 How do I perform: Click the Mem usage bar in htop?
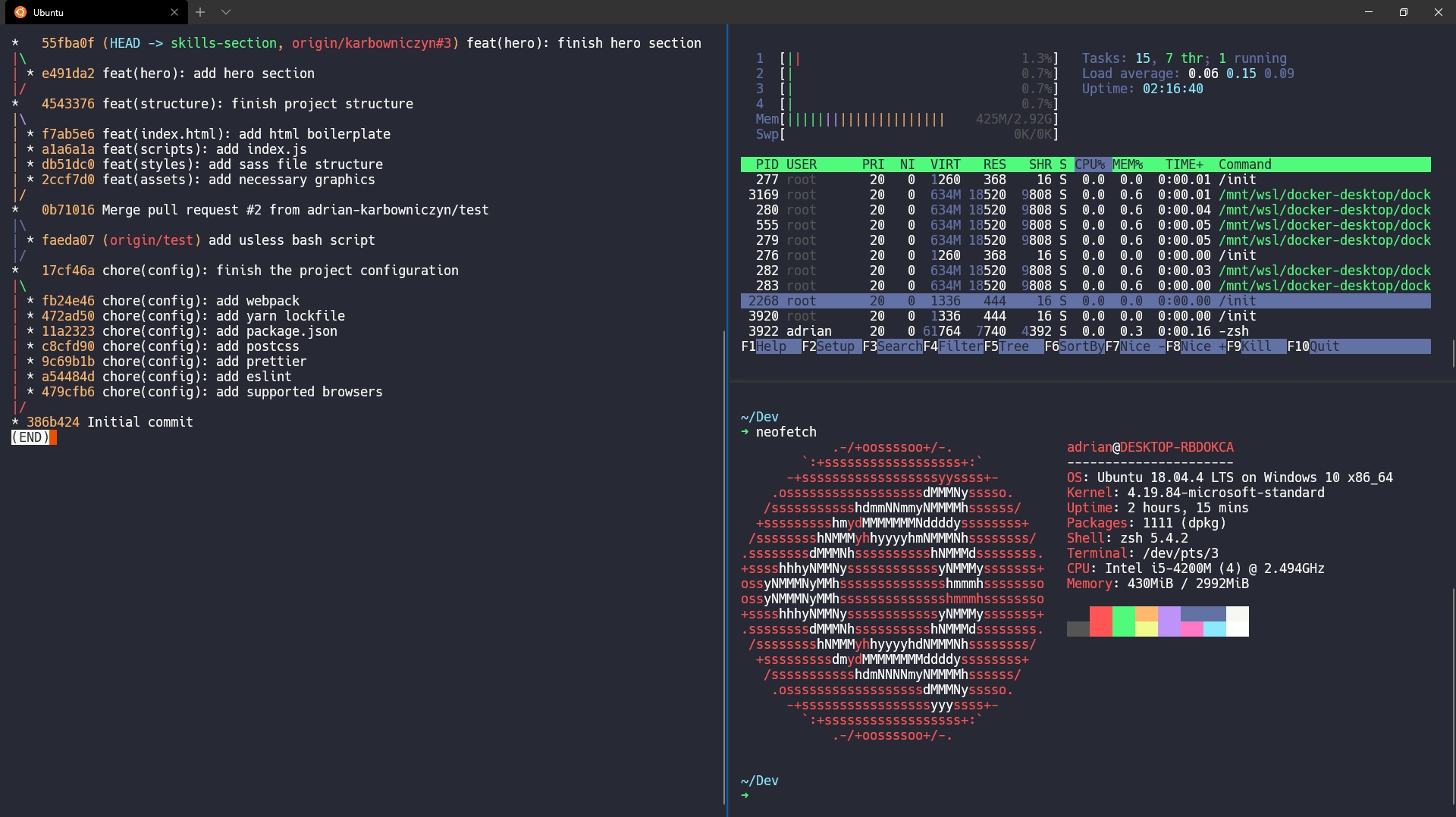(x=907, y=119)
